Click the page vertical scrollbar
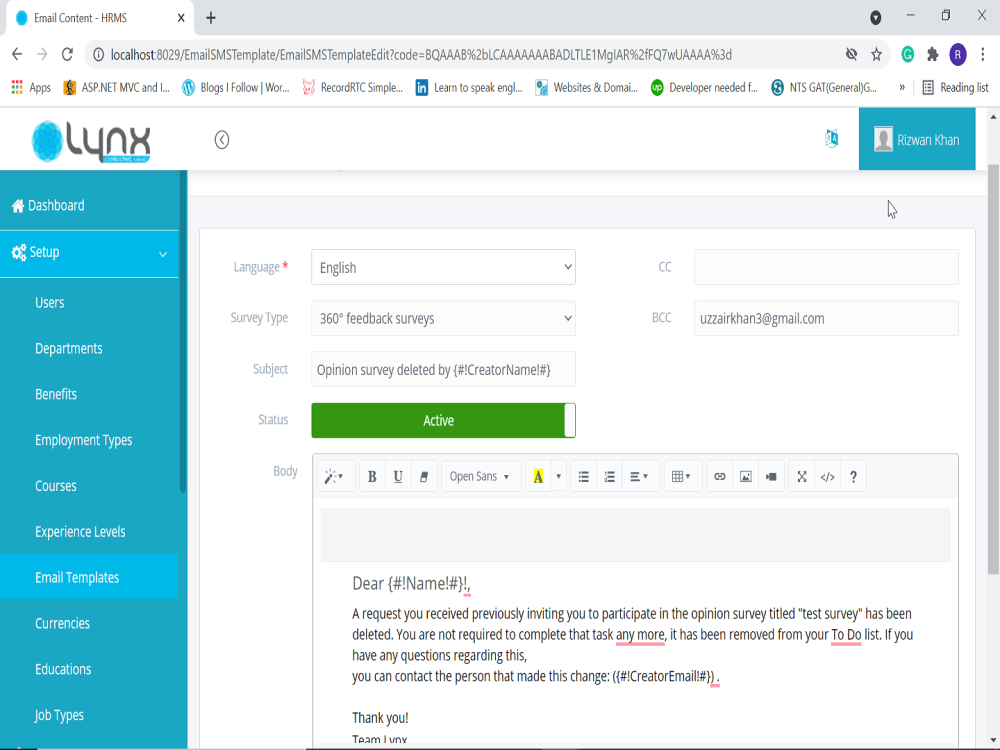1000x750 pixels. point(993,369)
